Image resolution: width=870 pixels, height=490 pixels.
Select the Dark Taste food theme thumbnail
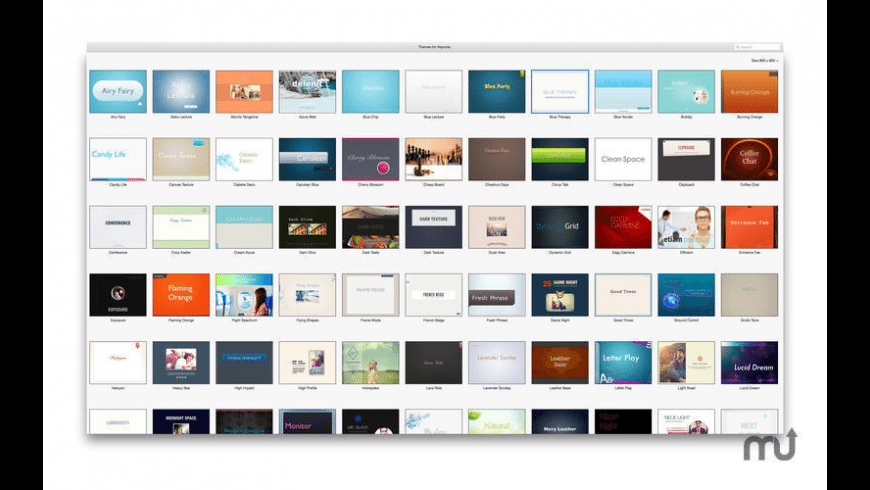click(x=371, y=227)
